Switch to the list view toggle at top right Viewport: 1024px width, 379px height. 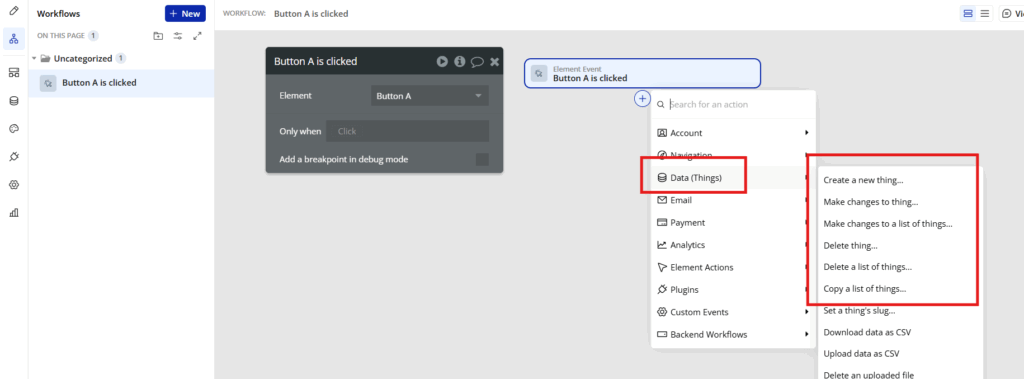click(984, 13)
